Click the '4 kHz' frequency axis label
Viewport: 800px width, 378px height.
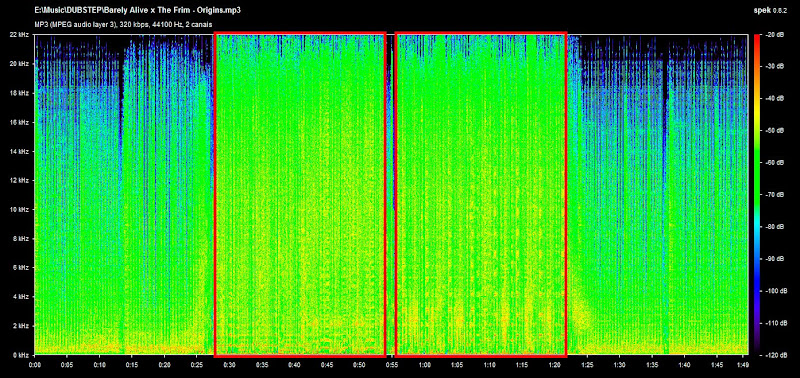tap(22, 296)
